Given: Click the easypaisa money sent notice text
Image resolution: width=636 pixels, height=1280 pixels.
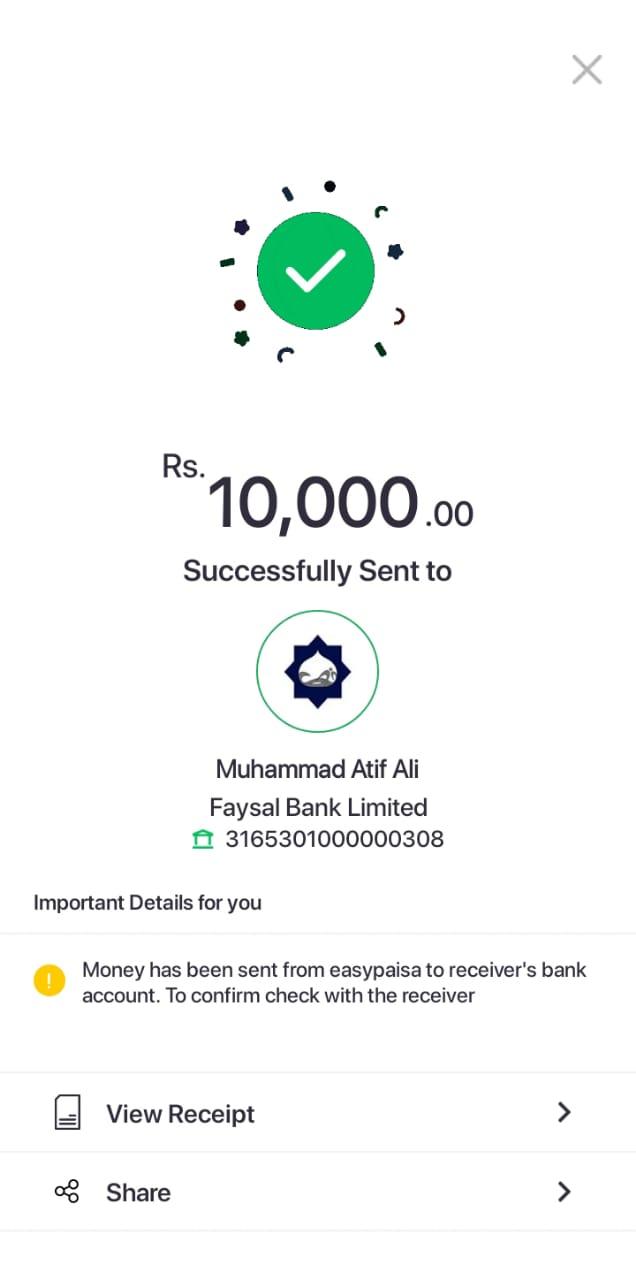Looking at the screenshot, I should [x=334, y=982].
